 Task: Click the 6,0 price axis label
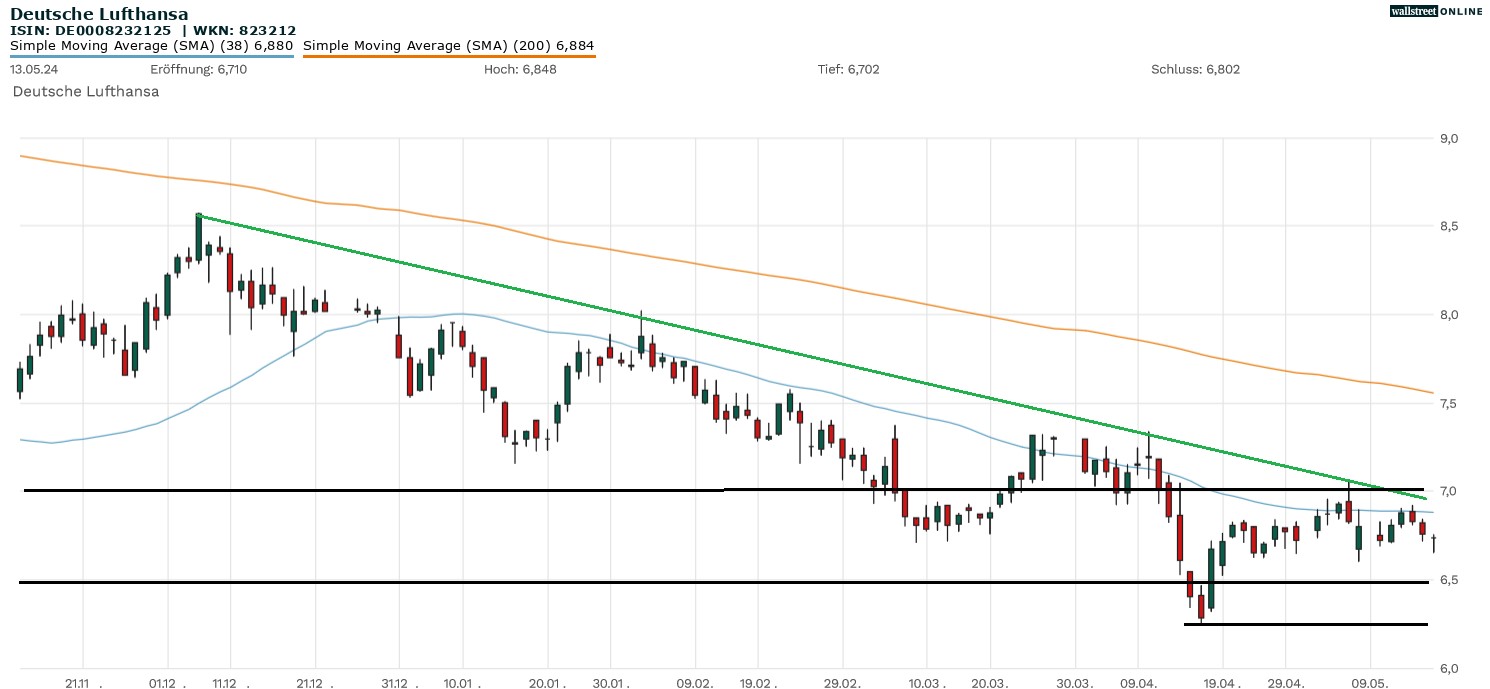pyautogui.click(x=1448, y=668)
